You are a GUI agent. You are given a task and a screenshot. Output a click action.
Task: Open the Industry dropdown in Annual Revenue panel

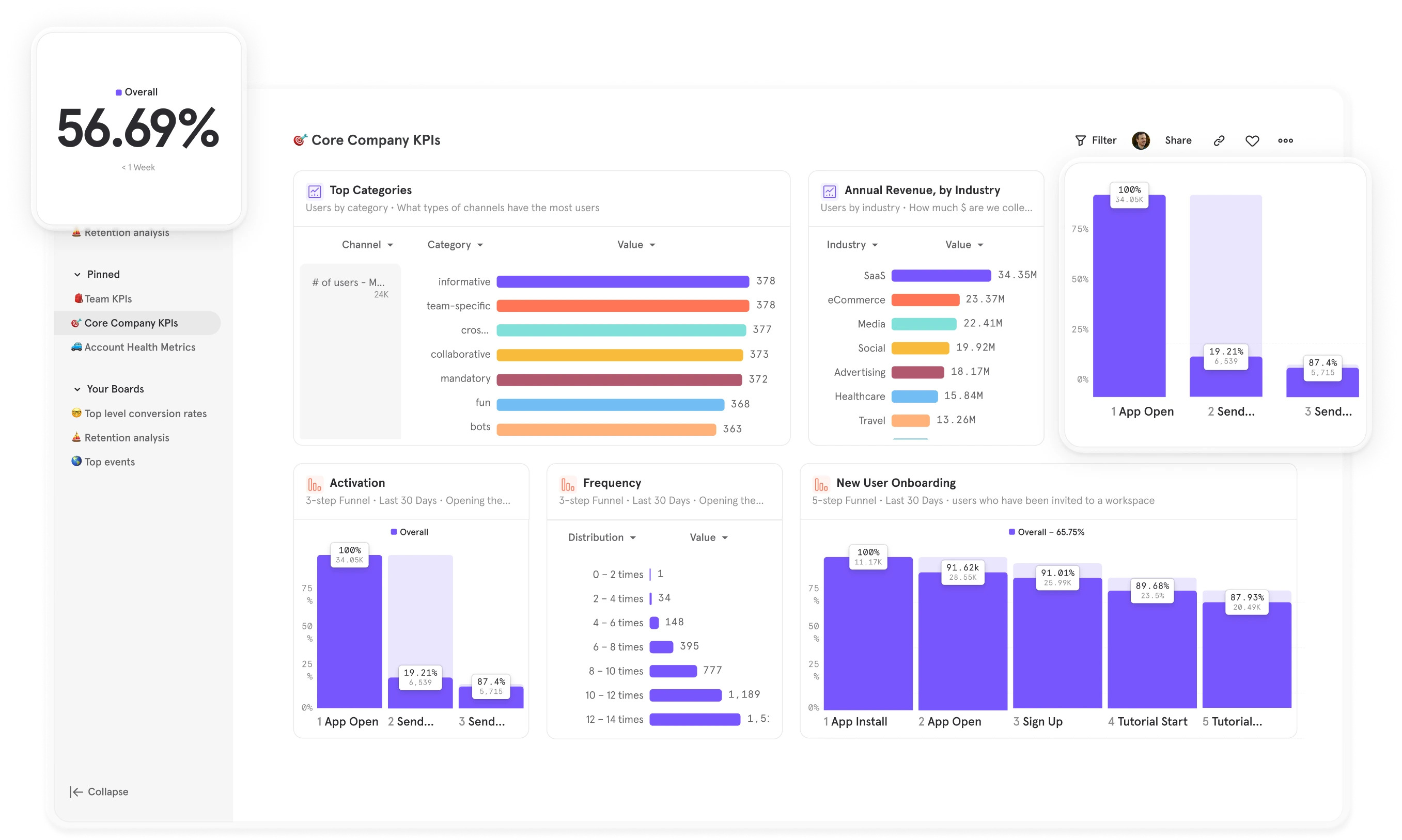tap(852, 245)
